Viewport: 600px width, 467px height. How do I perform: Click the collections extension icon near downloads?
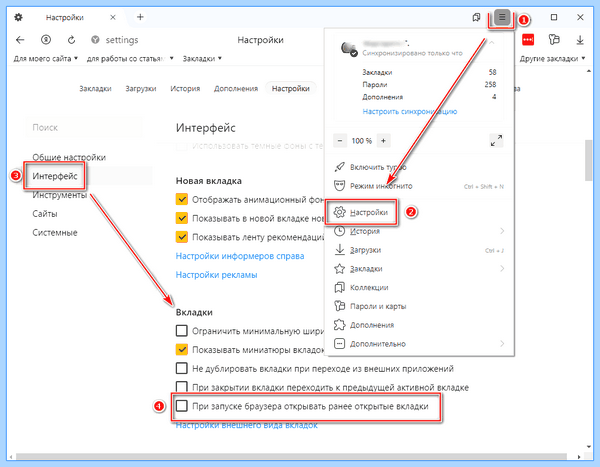coord(554,39)
